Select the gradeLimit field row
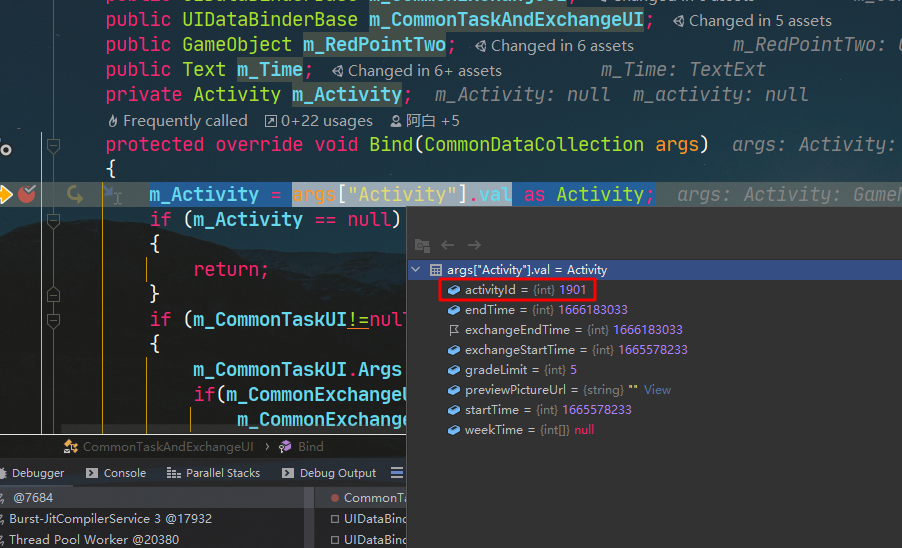The image size is (902, 548). (655, 370)
